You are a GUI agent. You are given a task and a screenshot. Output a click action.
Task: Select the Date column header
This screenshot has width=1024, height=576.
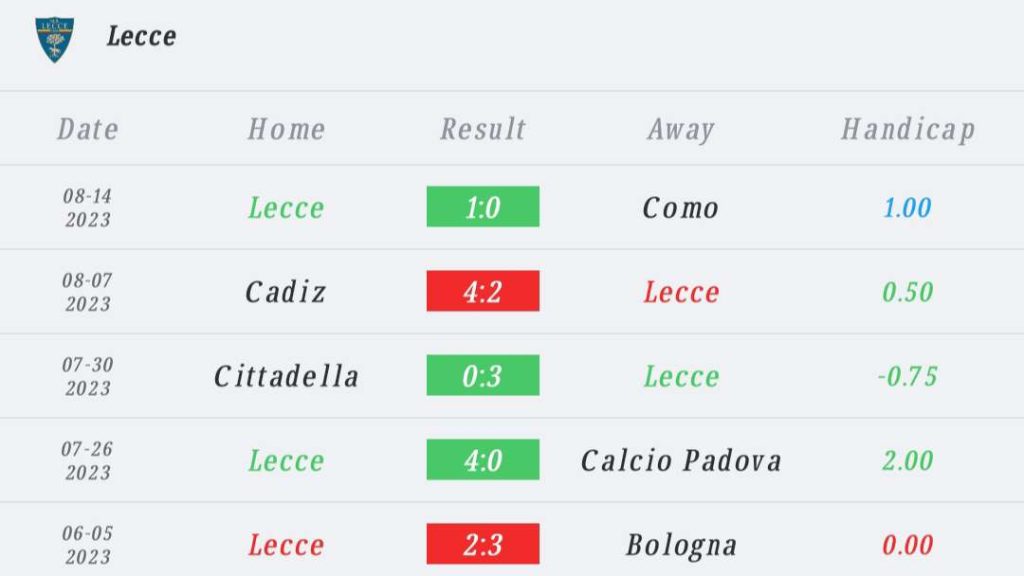[x=88, y=129]
